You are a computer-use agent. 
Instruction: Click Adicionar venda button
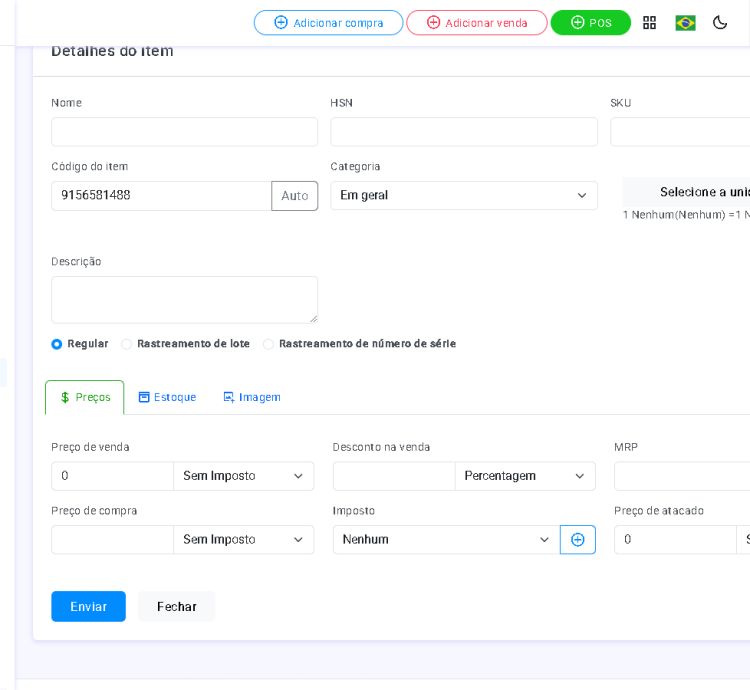pyautogui.click(x=476, y=23)
